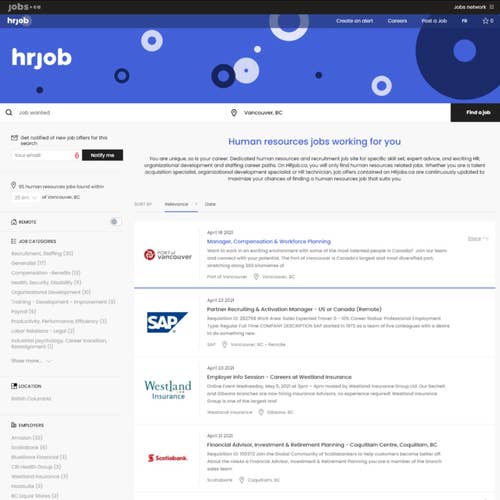Switch language to FR
Image resolution: width=500 pixels, height=500 pixels.
(464, 21)
